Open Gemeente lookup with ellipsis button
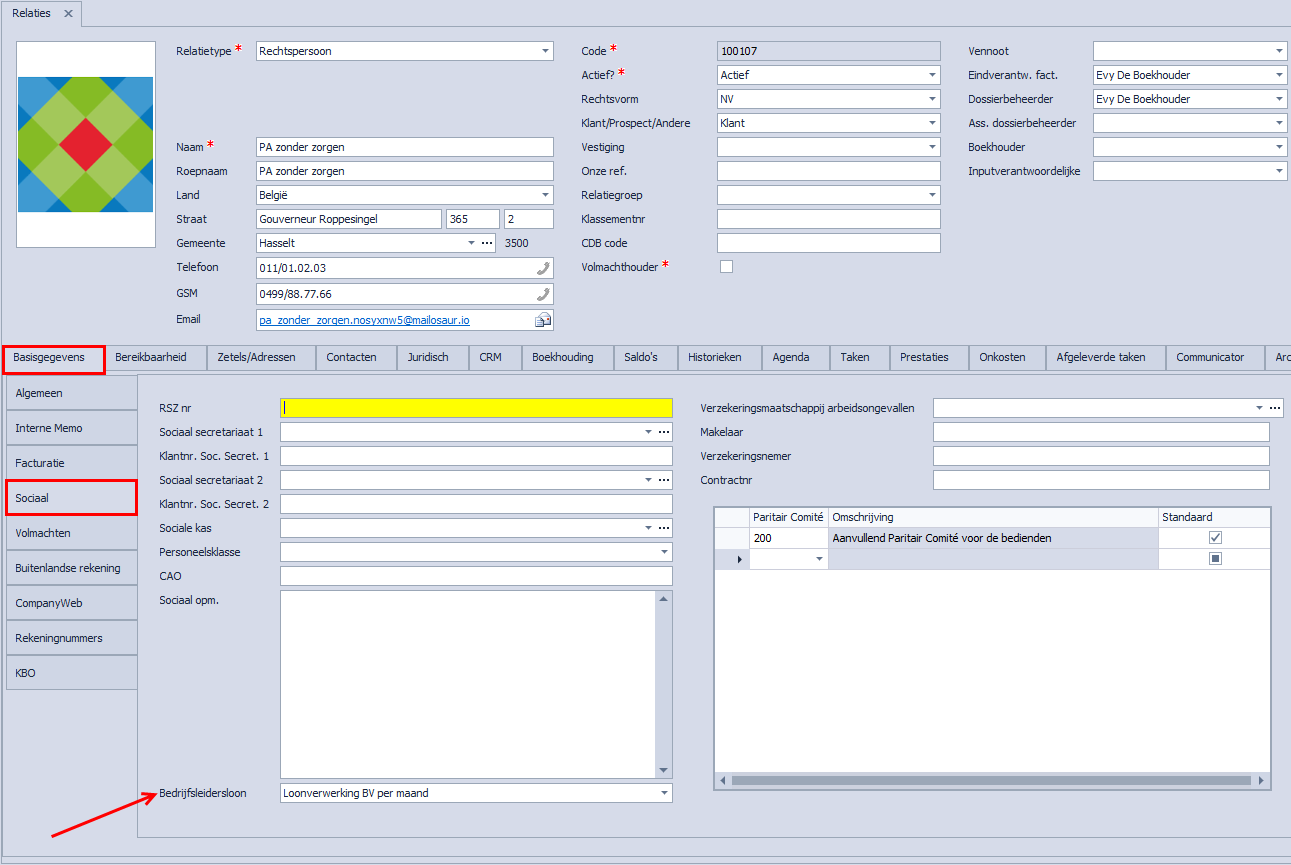Viewport: 1291px width, 865px height. tap(487, 243)
